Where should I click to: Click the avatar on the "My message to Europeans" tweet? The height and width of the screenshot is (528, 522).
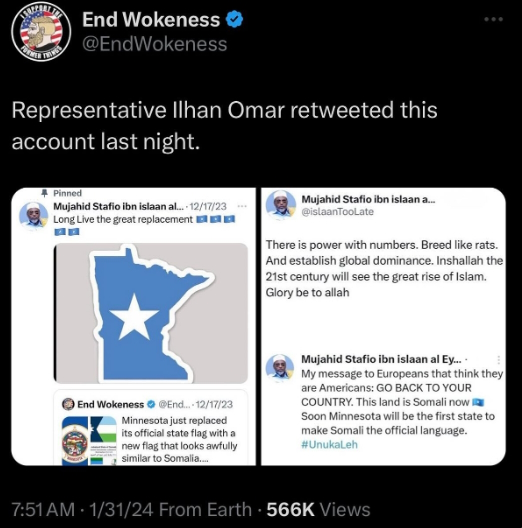(280, 368)
